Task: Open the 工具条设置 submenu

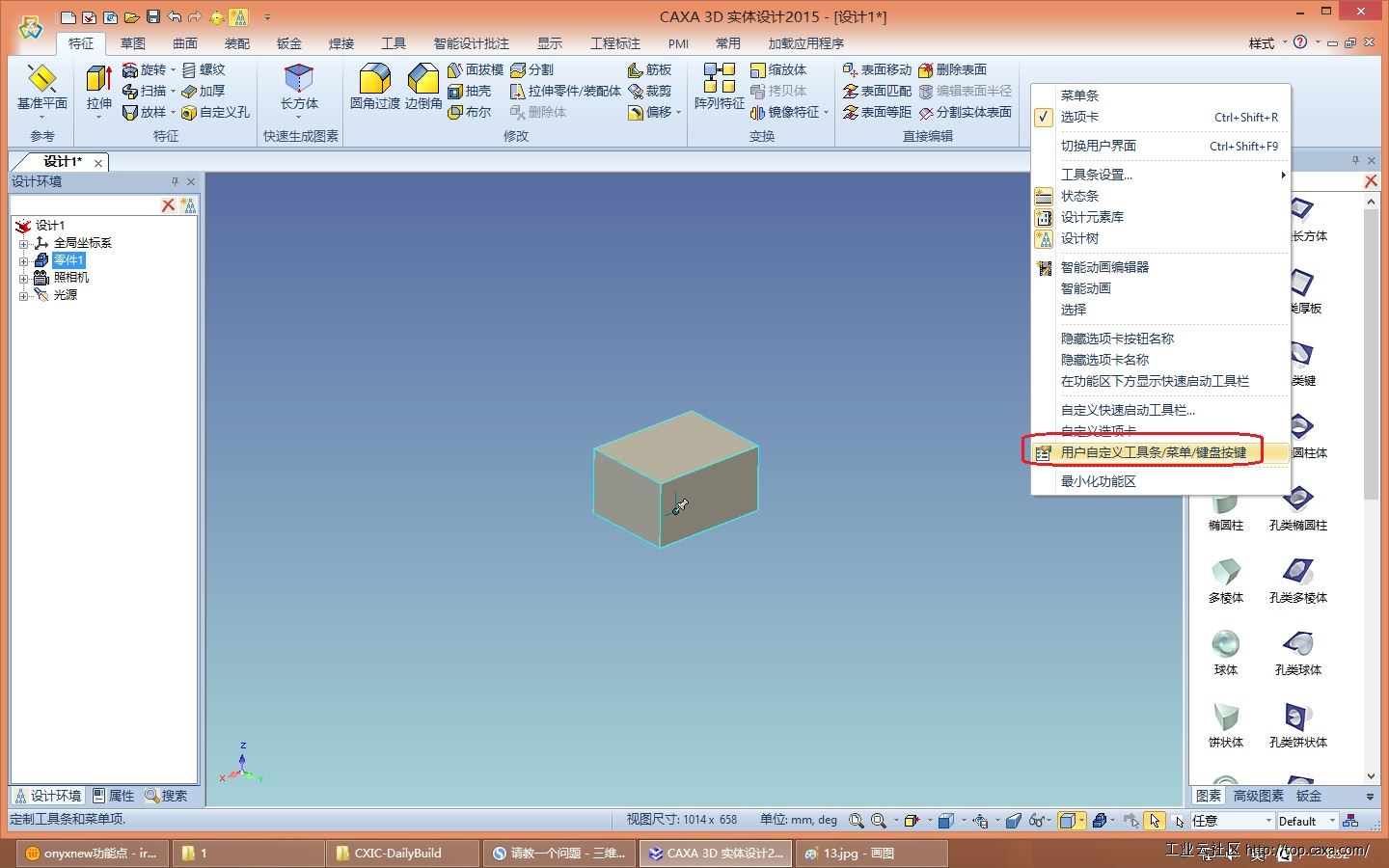Action: coord(1160,175)
